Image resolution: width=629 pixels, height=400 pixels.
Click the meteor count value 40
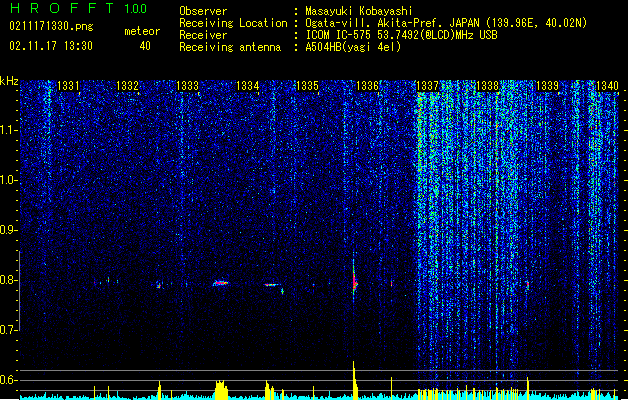click(x=145, y=46)
